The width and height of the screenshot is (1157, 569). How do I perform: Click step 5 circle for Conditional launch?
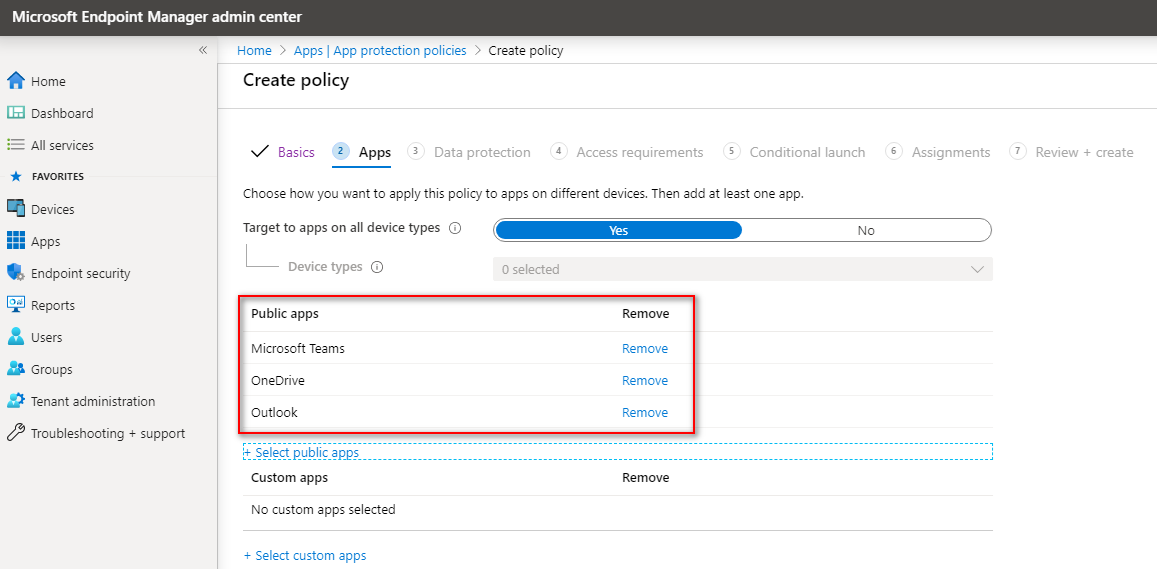[732, 151]
